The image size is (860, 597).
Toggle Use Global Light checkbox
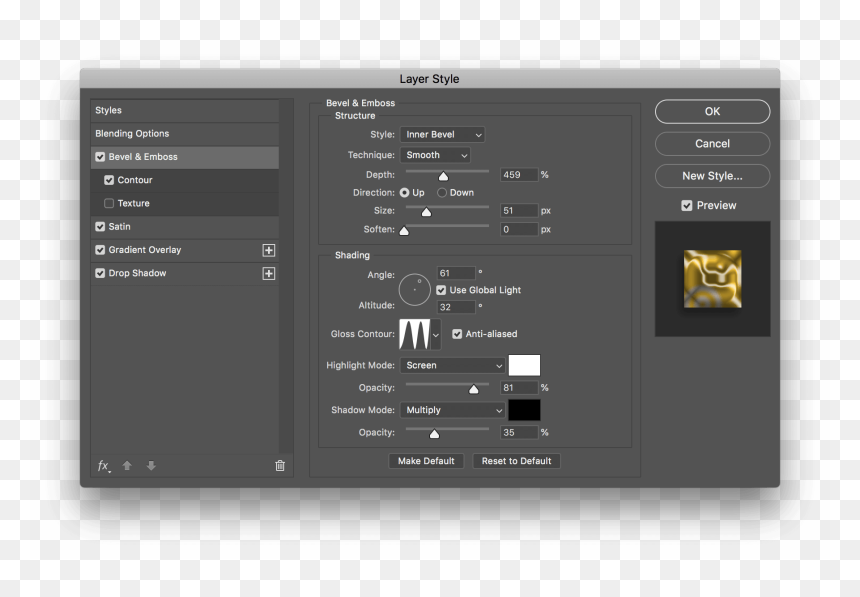[441, 290]
